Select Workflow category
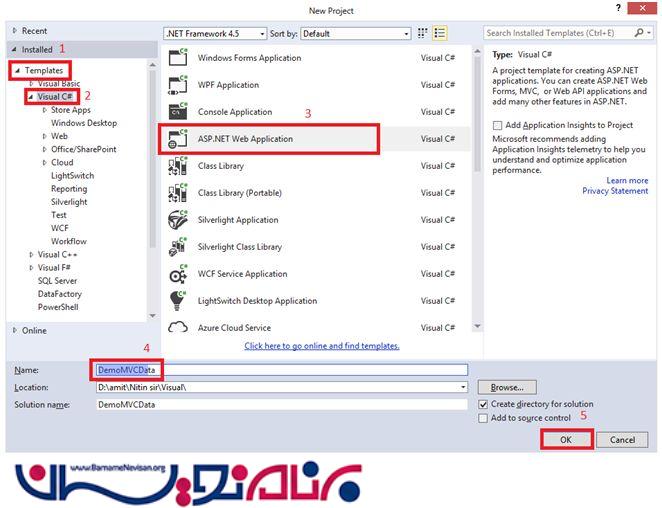This screenshot has width=662, height=508. [x=69, y=241]
